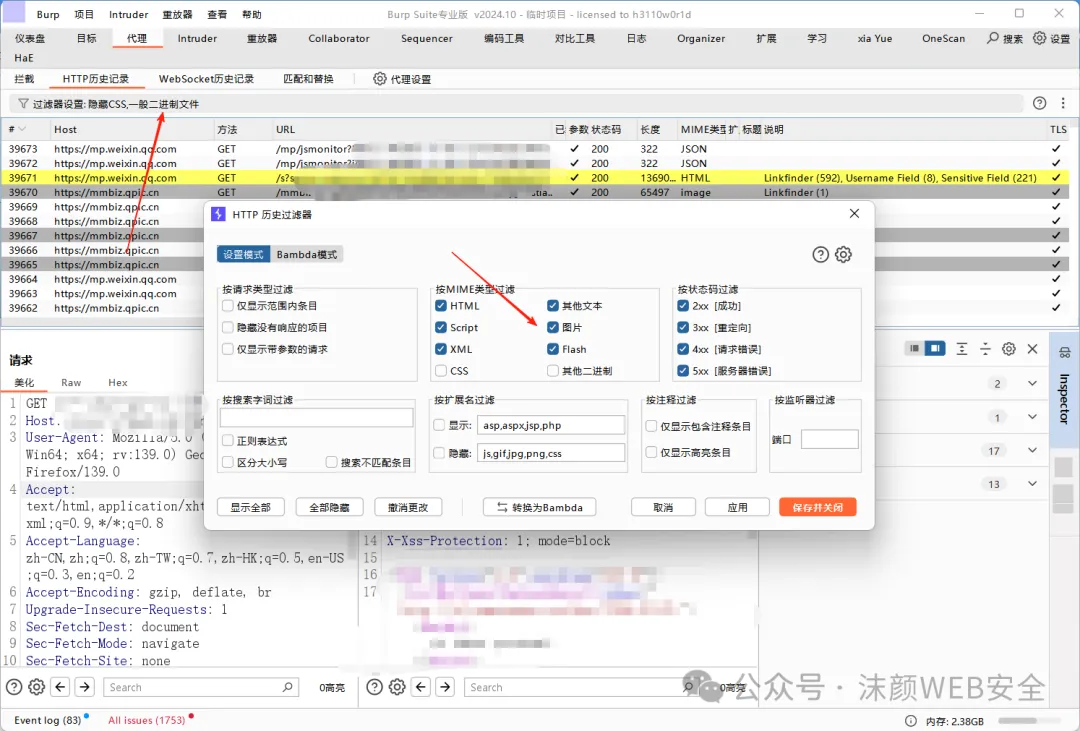Open response pane search settings gear
This screenshot has width=1080, height=731.
click(397, 687)
